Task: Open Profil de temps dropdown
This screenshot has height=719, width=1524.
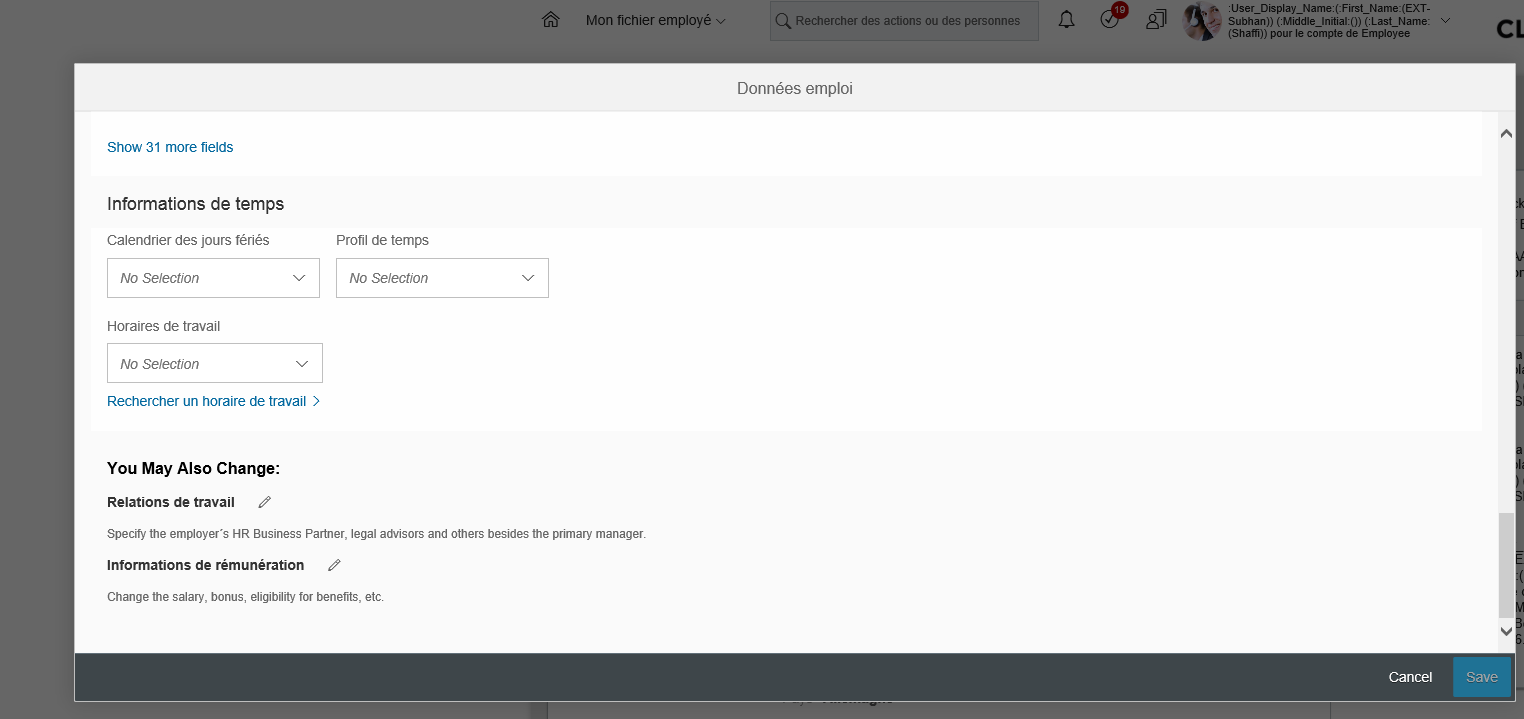Action: [442, 278]
